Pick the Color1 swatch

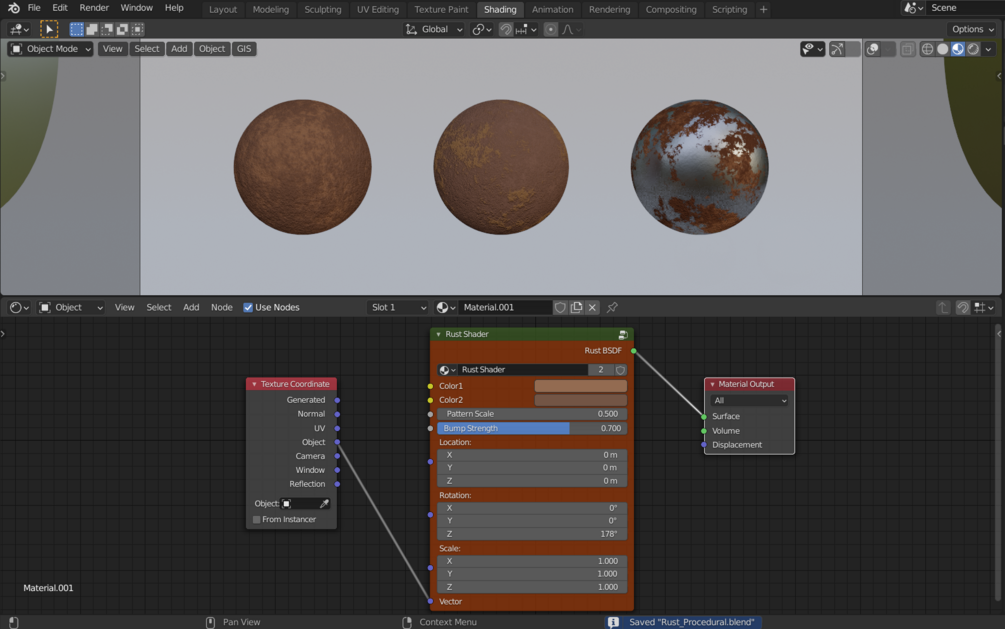pyautogui.click(x=581, y=386)
